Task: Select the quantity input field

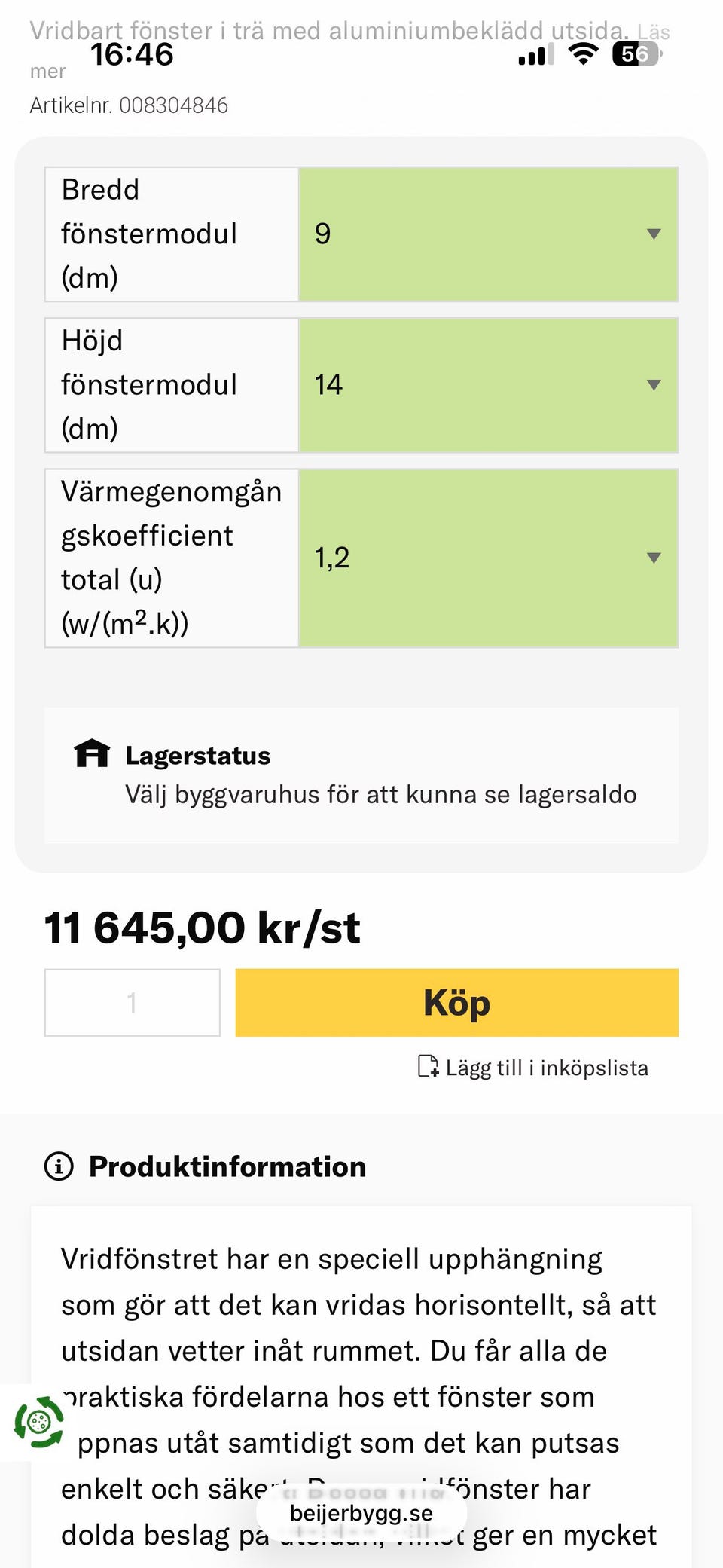Action: click(x=133, y=1002)
